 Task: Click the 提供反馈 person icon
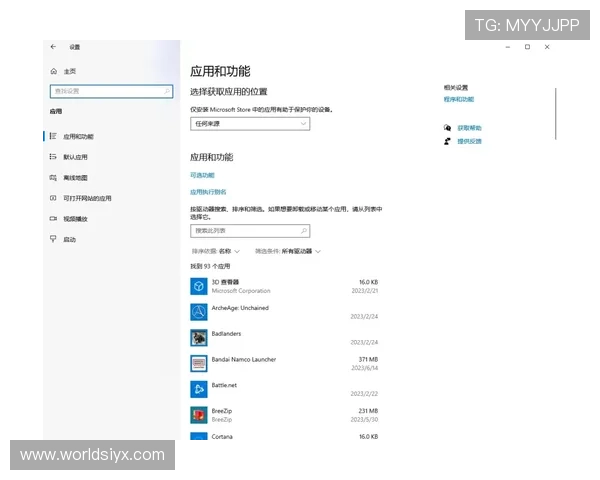(x=447, y=141)
